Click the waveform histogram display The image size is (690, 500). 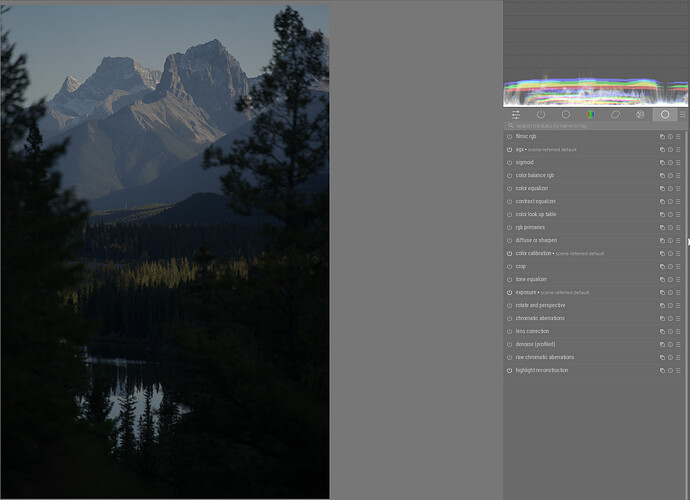coord(596,54)
